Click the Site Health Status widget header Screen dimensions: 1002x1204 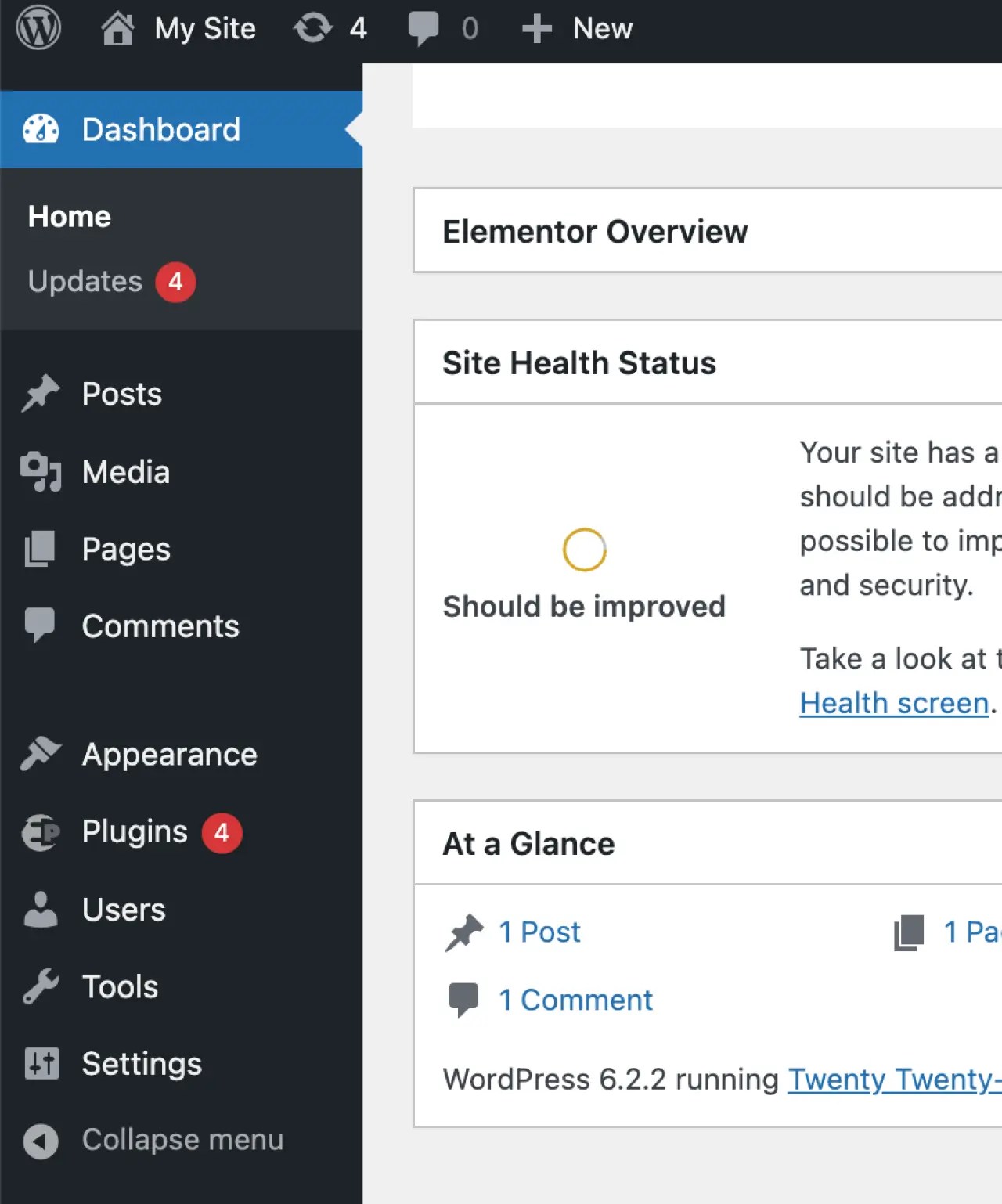[x=708, y=362]
